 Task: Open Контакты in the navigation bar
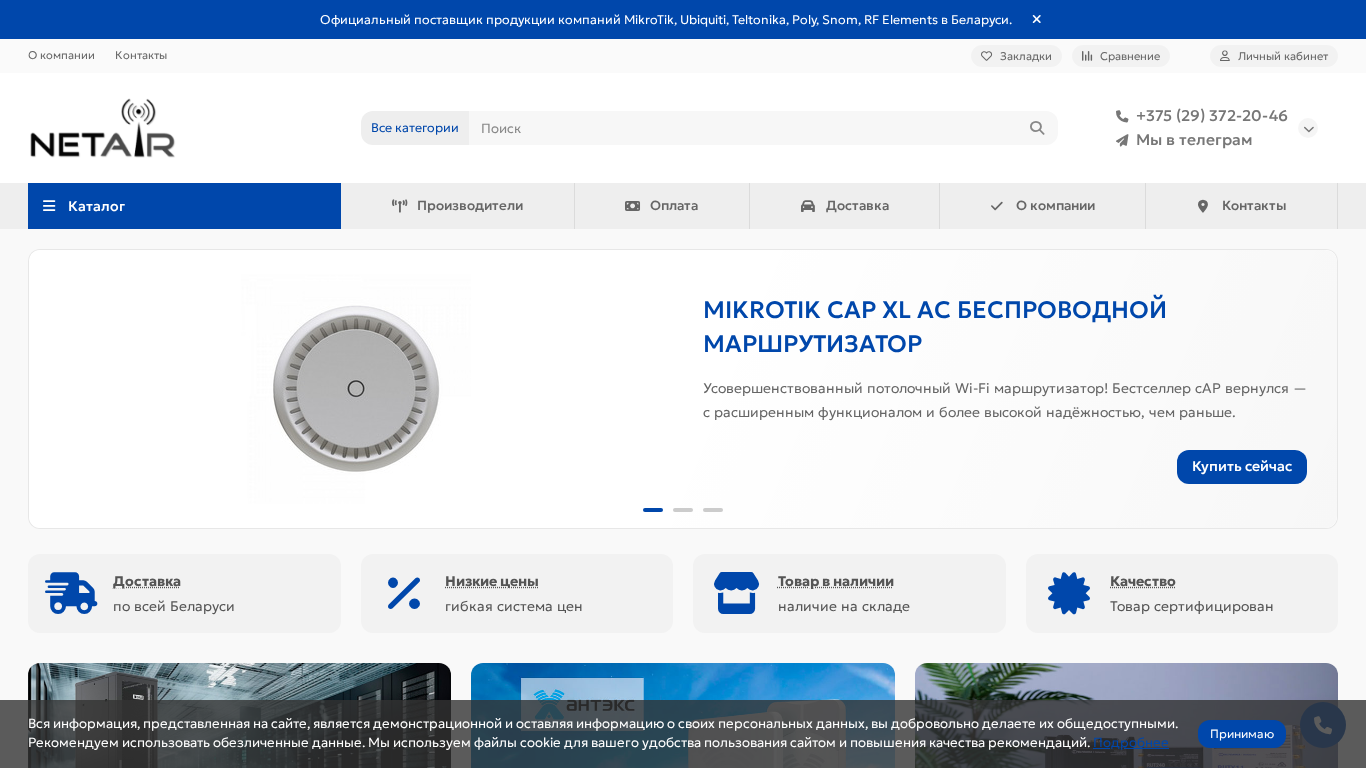tap(1242, 206)
